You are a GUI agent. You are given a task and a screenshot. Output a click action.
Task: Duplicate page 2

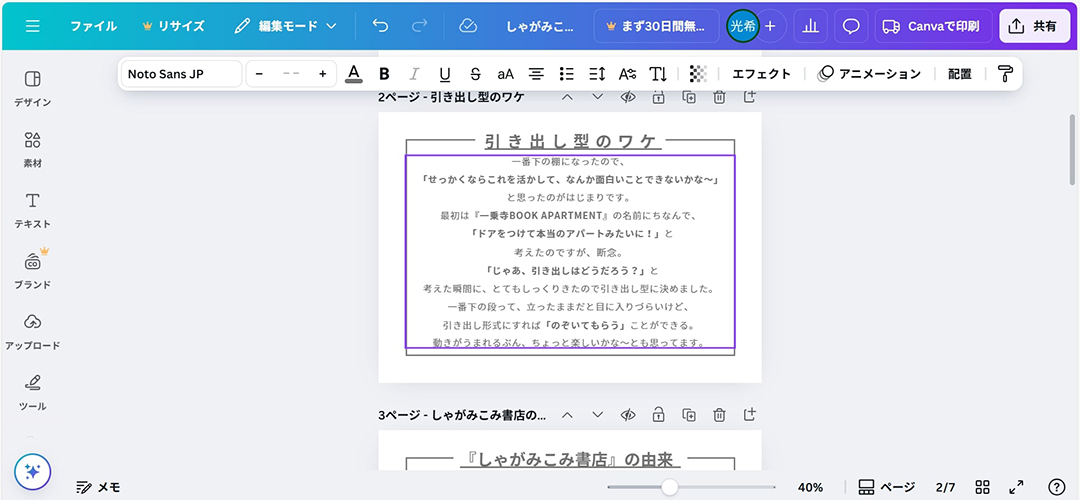tap(689, 97)
